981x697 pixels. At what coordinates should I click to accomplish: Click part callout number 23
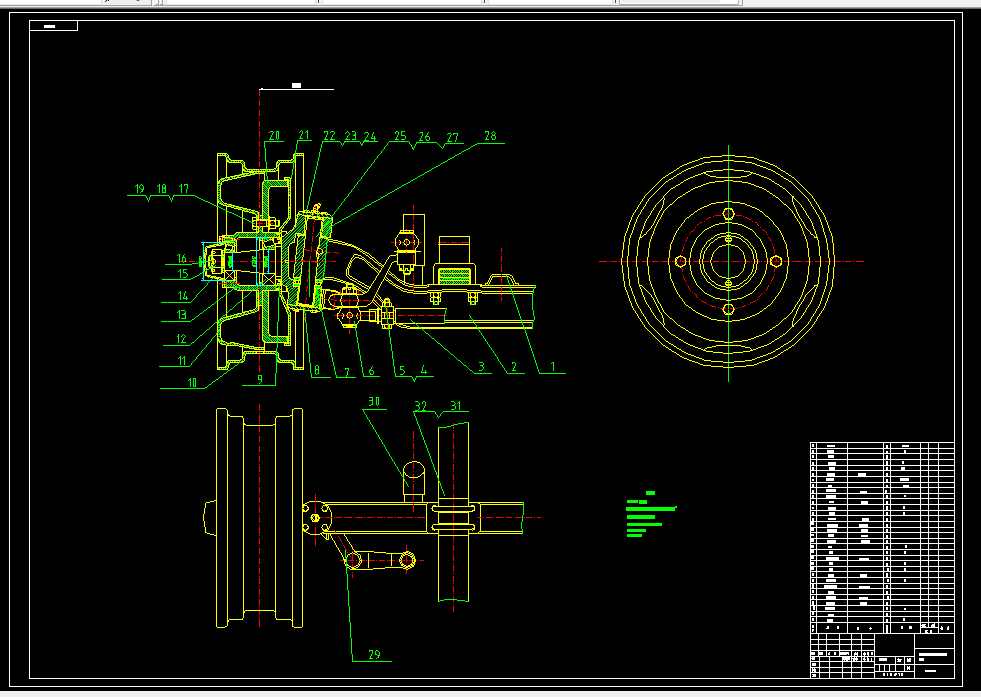coord(350,136)
